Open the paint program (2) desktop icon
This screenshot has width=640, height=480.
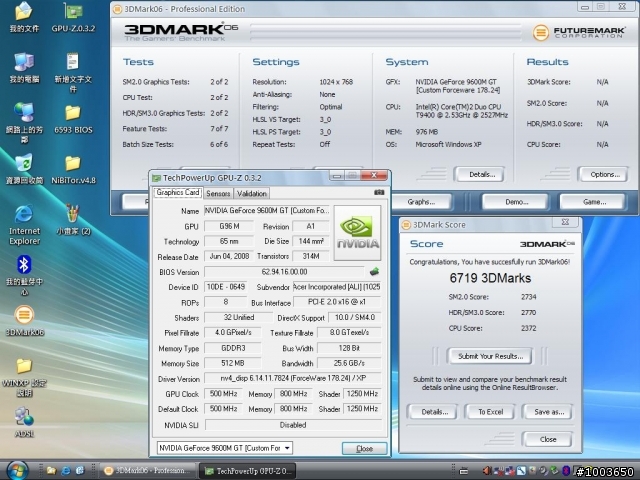coord(73,220)
